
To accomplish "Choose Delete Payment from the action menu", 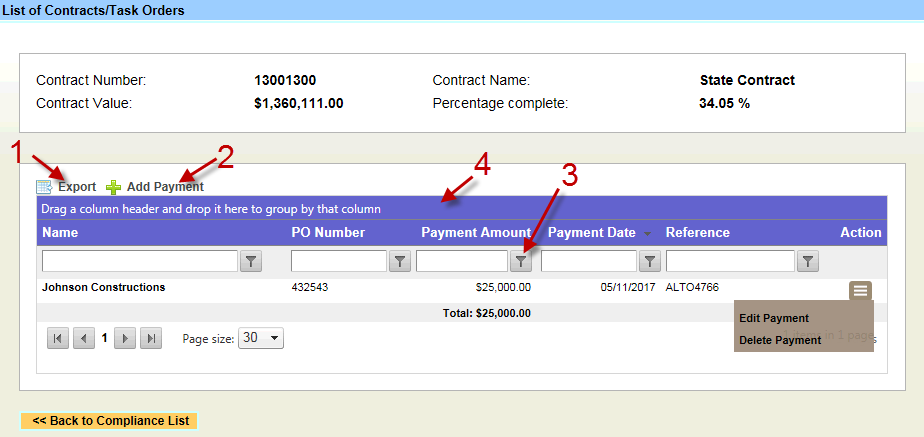I will 780,340.
